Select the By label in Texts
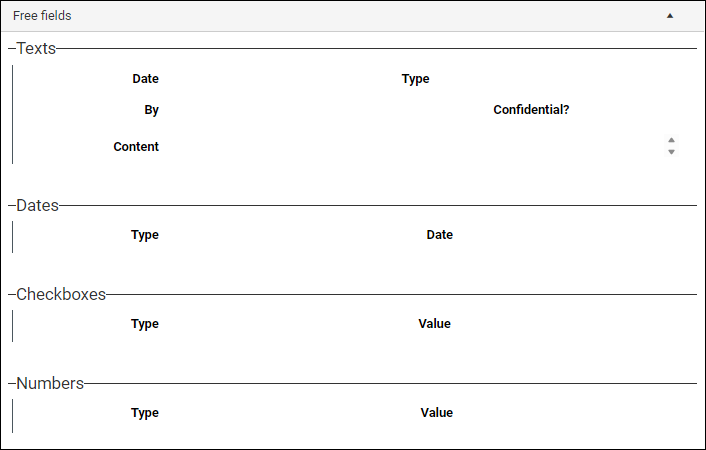The image size is (706, 450). 151,110
